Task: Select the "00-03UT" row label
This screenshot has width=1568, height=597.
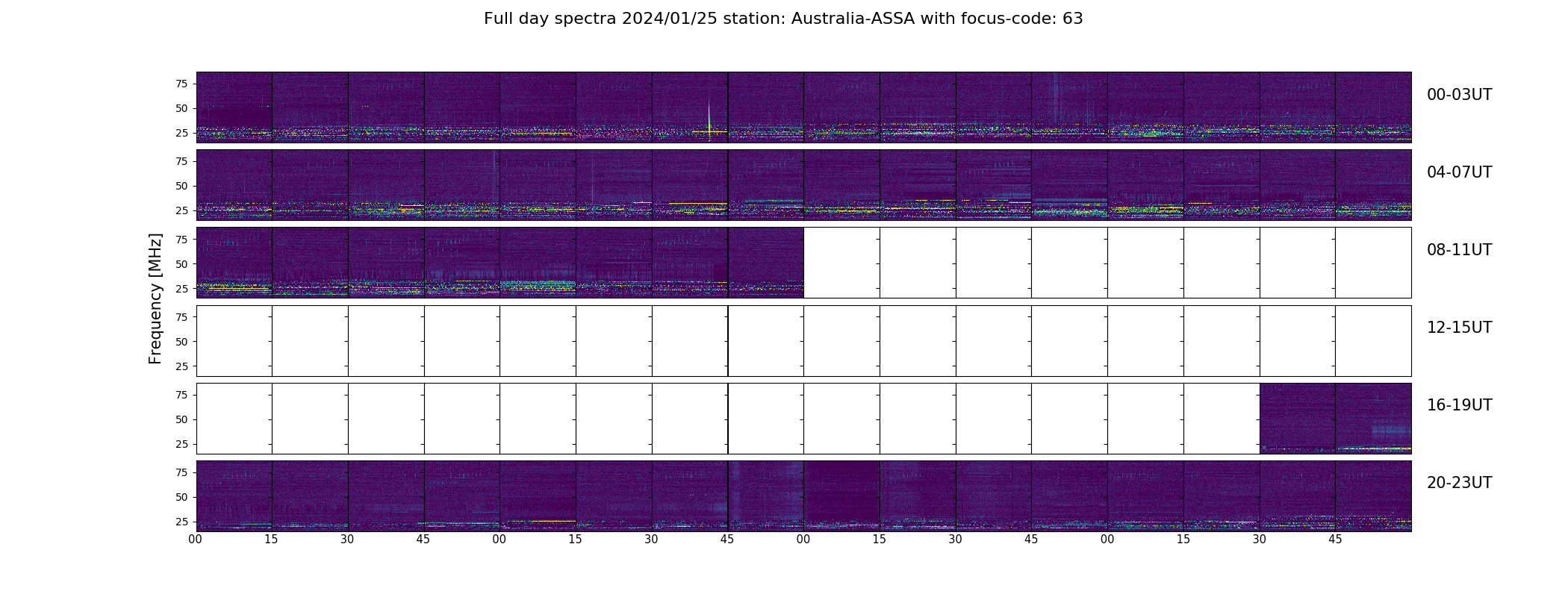Action: point(1459,95)
